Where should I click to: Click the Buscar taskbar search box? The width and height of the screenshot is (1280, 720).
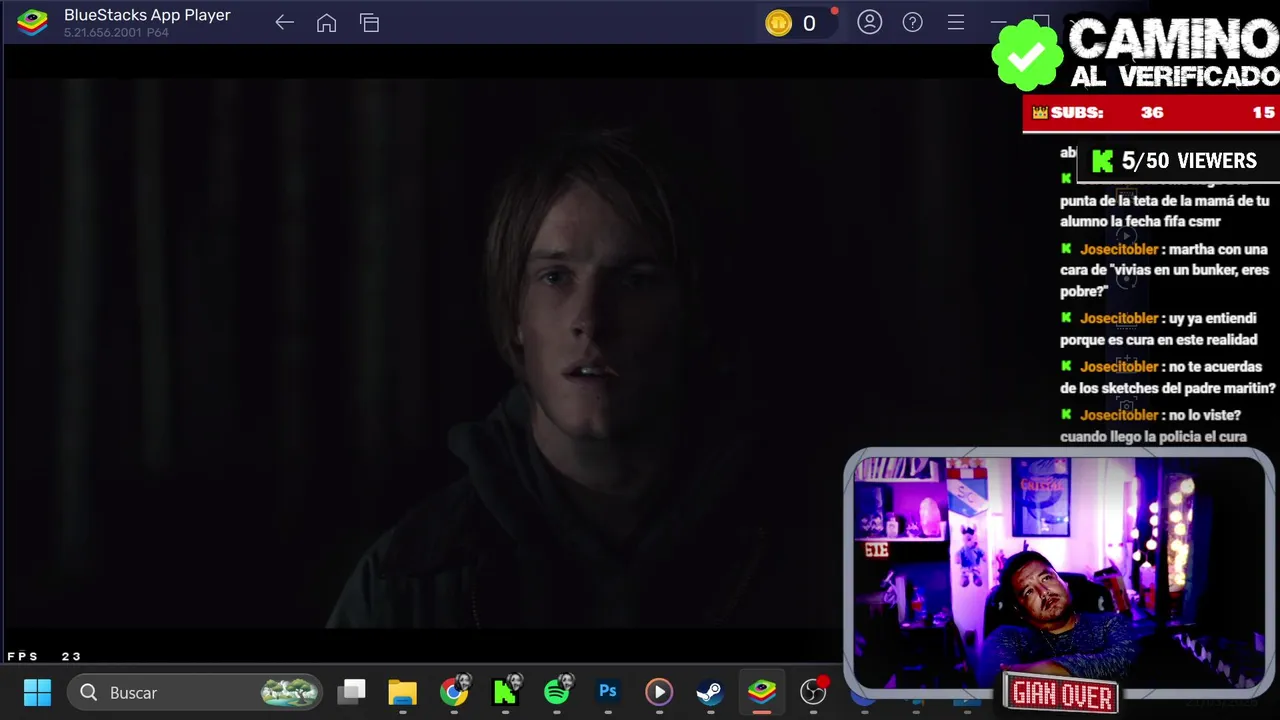click(196, 692)
